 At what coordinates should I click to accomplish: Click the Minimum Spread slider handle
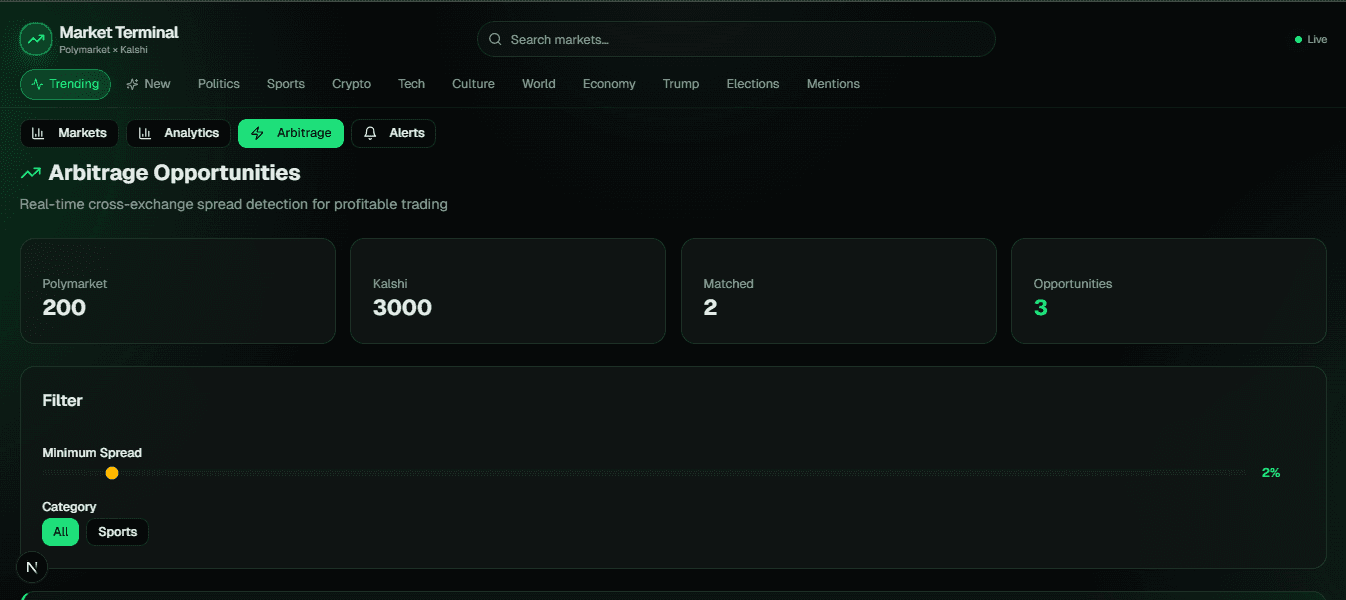tap(112, 473)
